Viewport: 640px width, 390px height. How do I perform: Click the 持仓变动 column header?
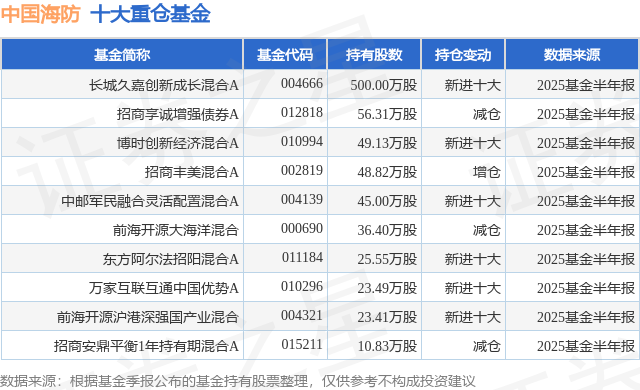(x=463, y=55)
